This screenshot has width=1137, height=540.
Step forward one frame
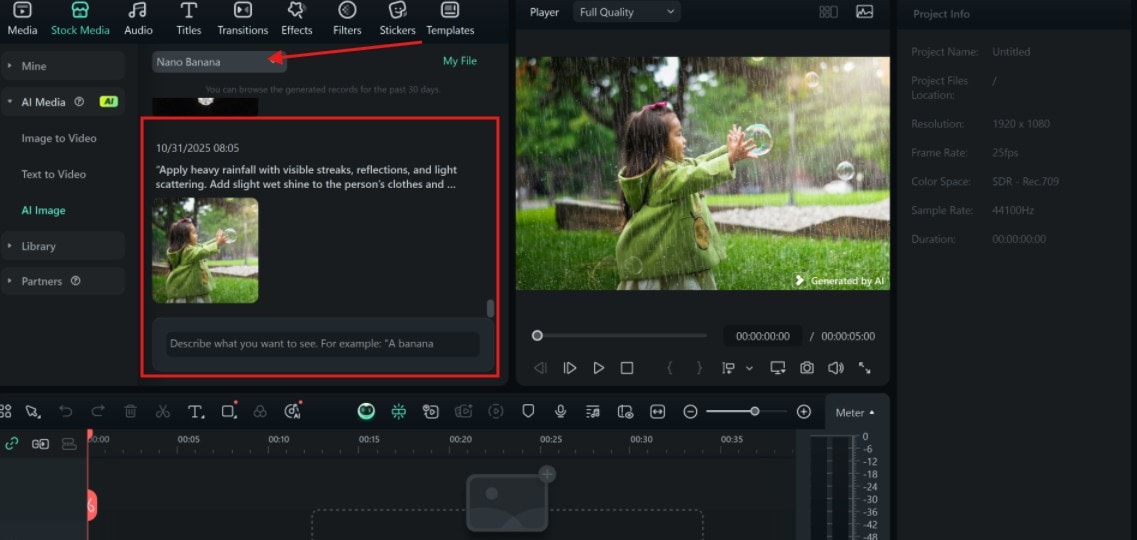570,368
